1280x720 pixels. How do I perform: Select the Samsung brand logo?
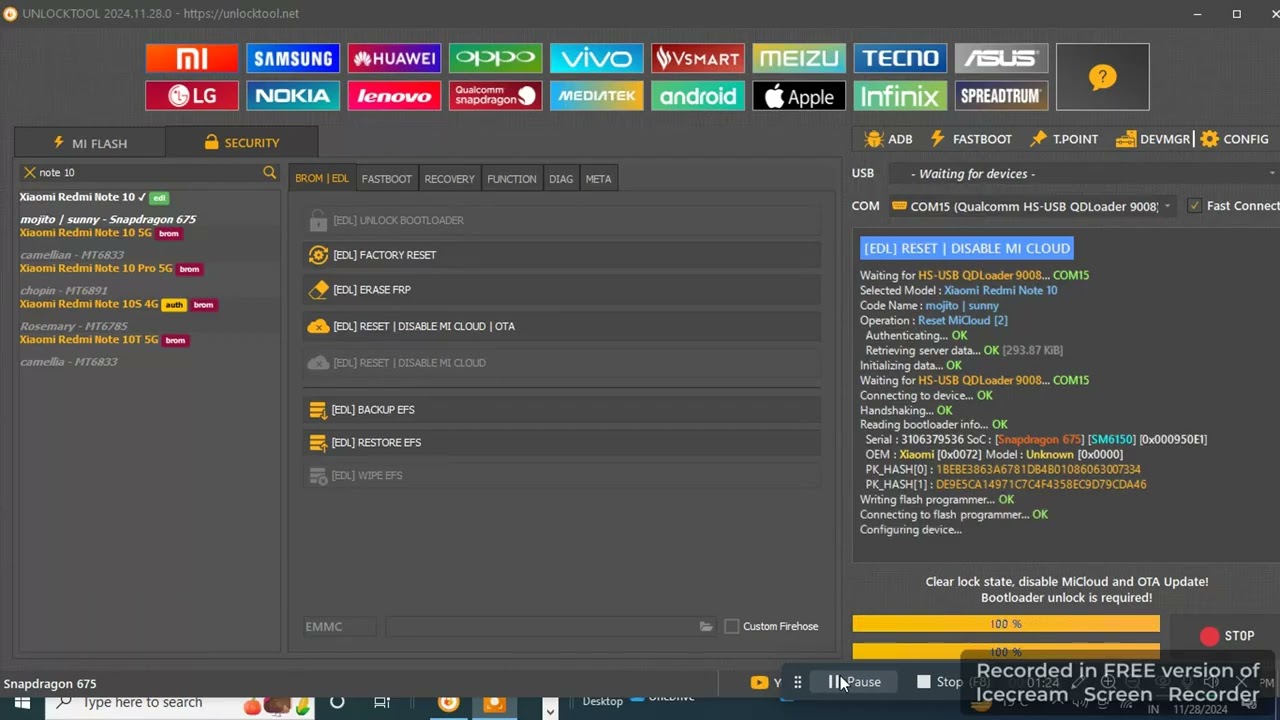pyautogui.click(x=293, y=58)
